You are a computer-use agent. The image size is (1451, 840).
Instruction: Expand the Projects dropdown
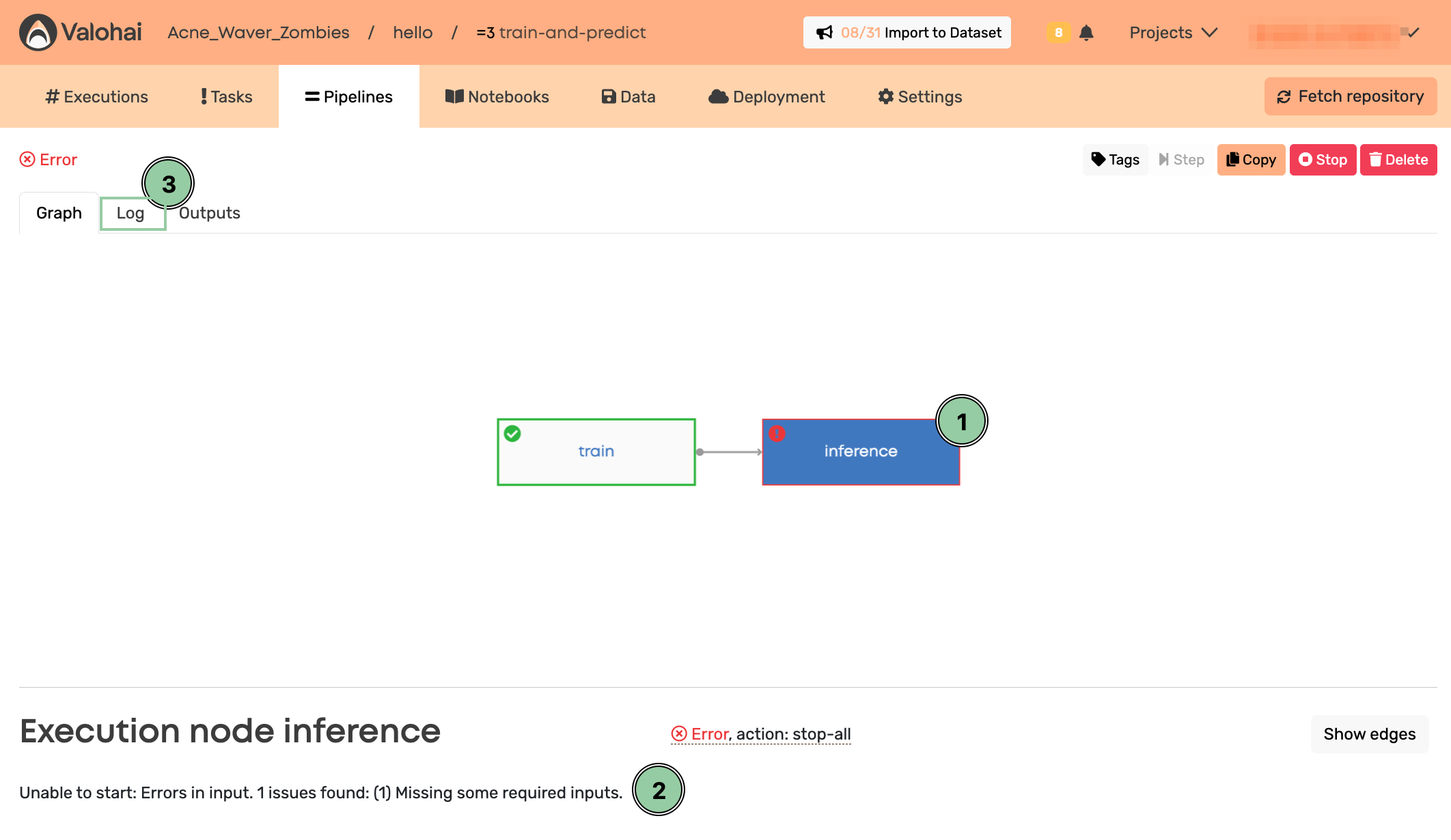click(1173, 32)
